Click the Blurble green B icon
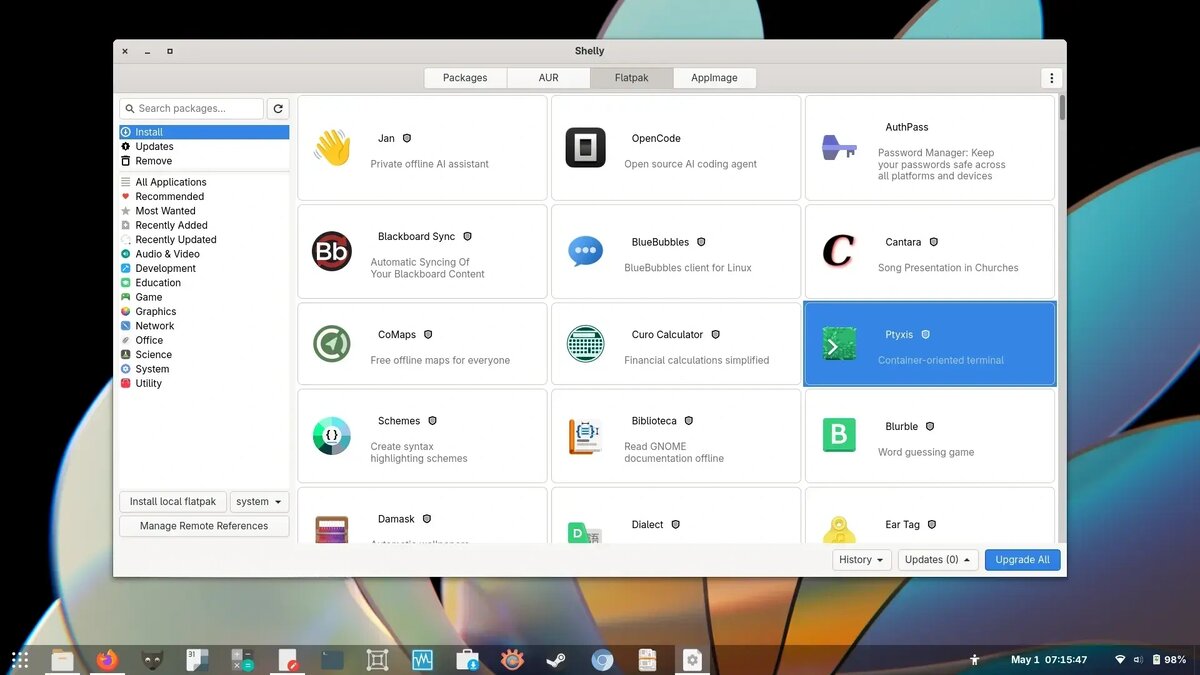1200x675 pixels. pyautogui.click(x=839, y=436)
